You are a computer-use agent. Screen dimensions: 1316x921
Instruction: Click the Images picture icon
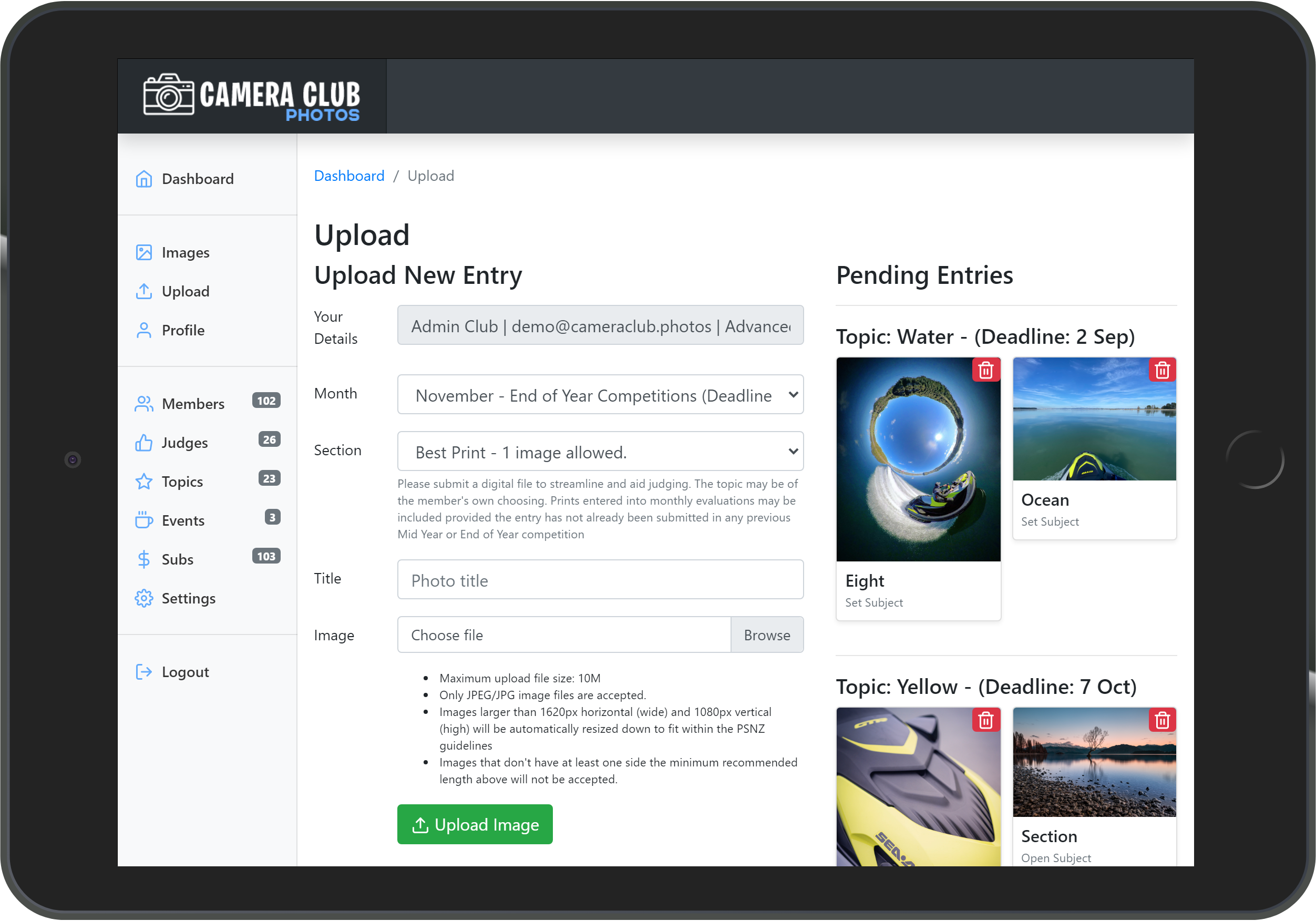pos(143,252)
